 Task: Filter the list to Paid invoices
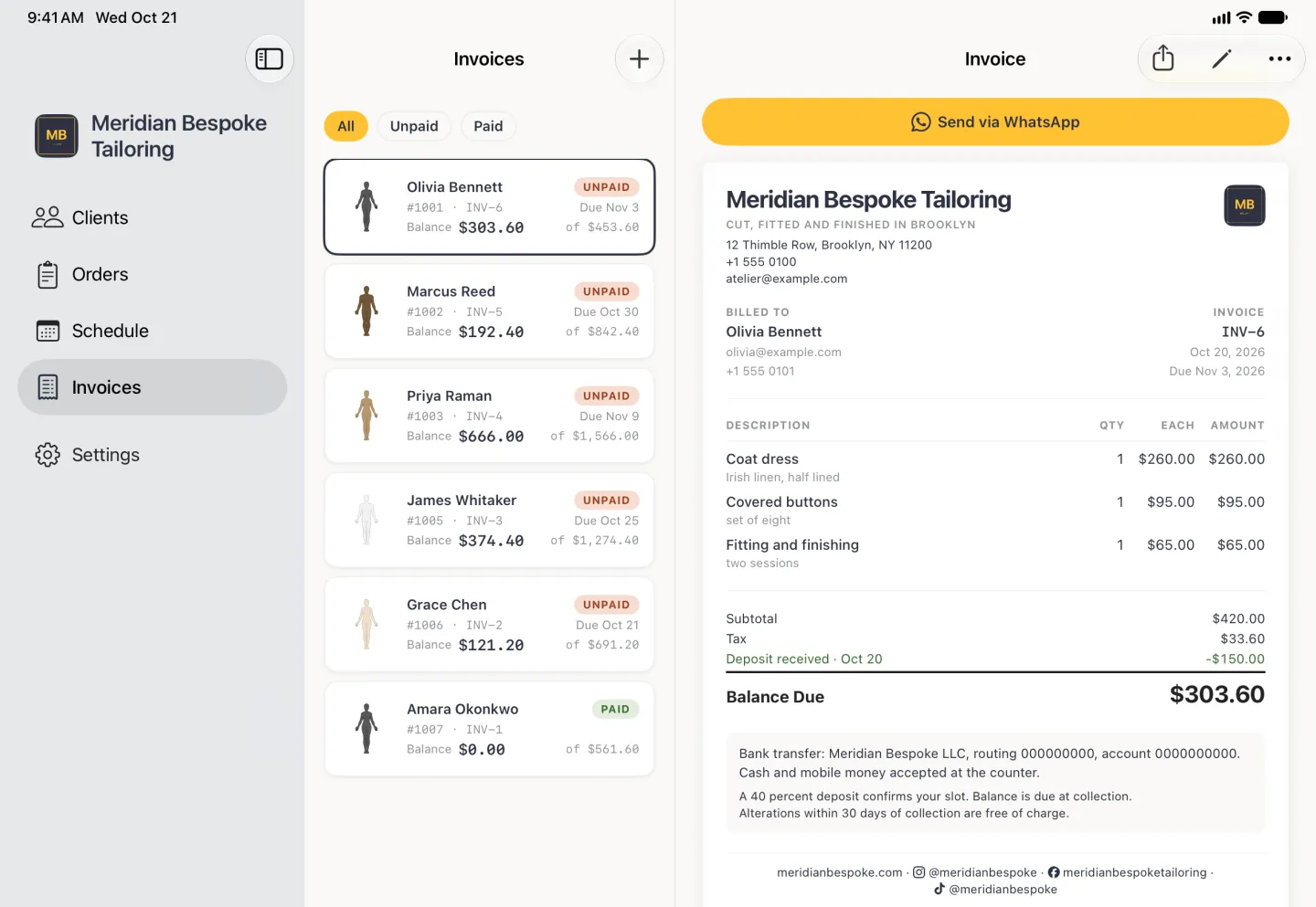(x=488, y=126)
